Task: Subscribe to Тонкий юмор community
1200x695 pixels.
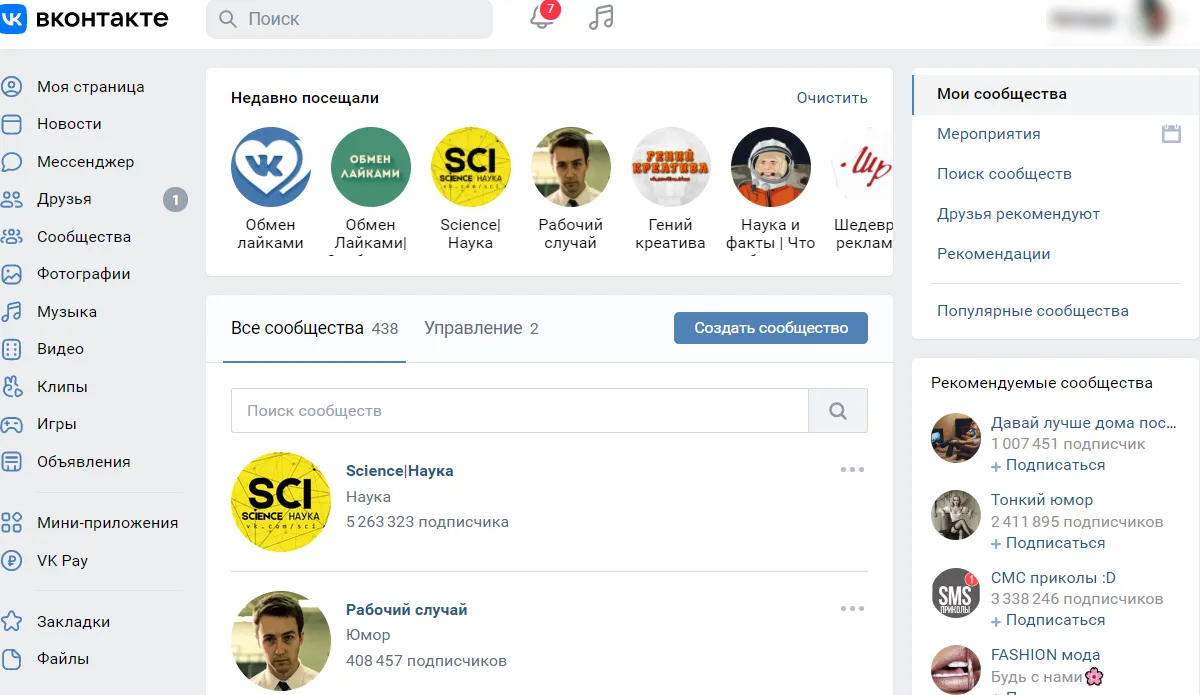Action: click(1048, 543)
